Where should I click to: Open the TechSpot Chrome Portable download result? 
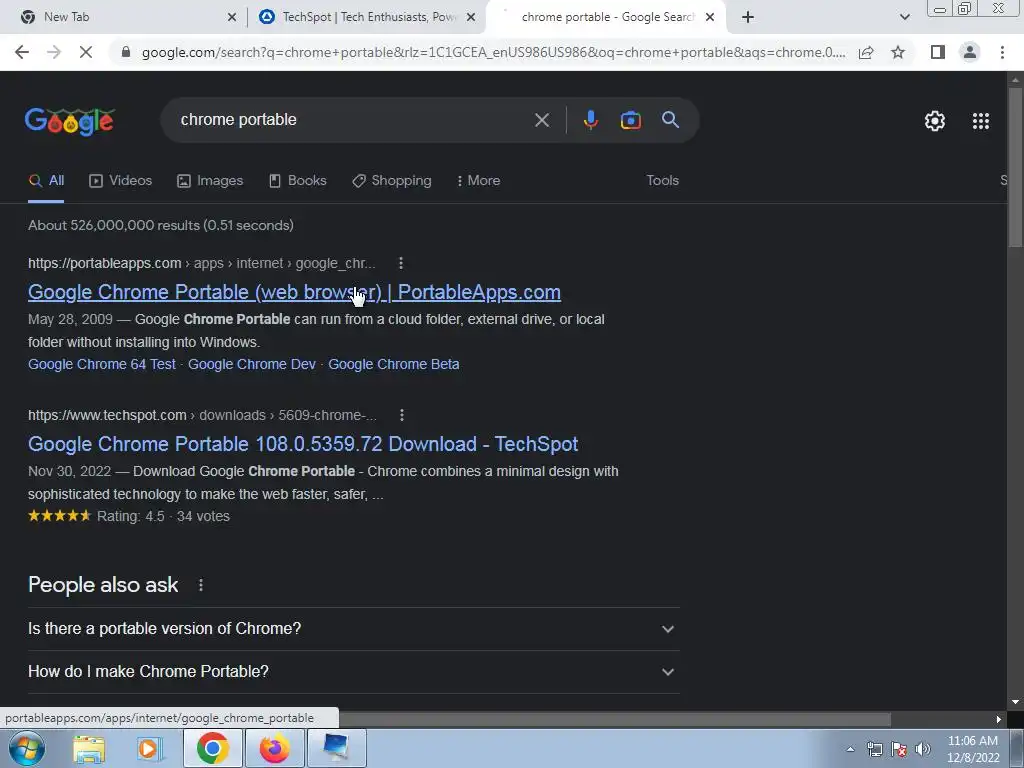(x=303, y=444)
